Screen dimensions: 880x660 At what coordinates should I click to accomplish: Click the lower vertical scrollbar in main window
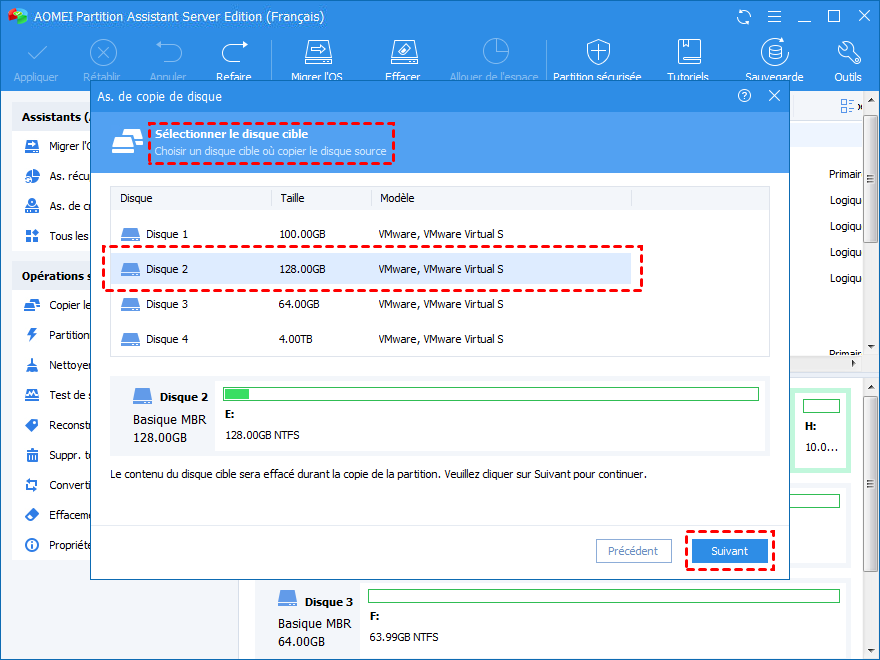pyautogui.click(x=870, y=483)
